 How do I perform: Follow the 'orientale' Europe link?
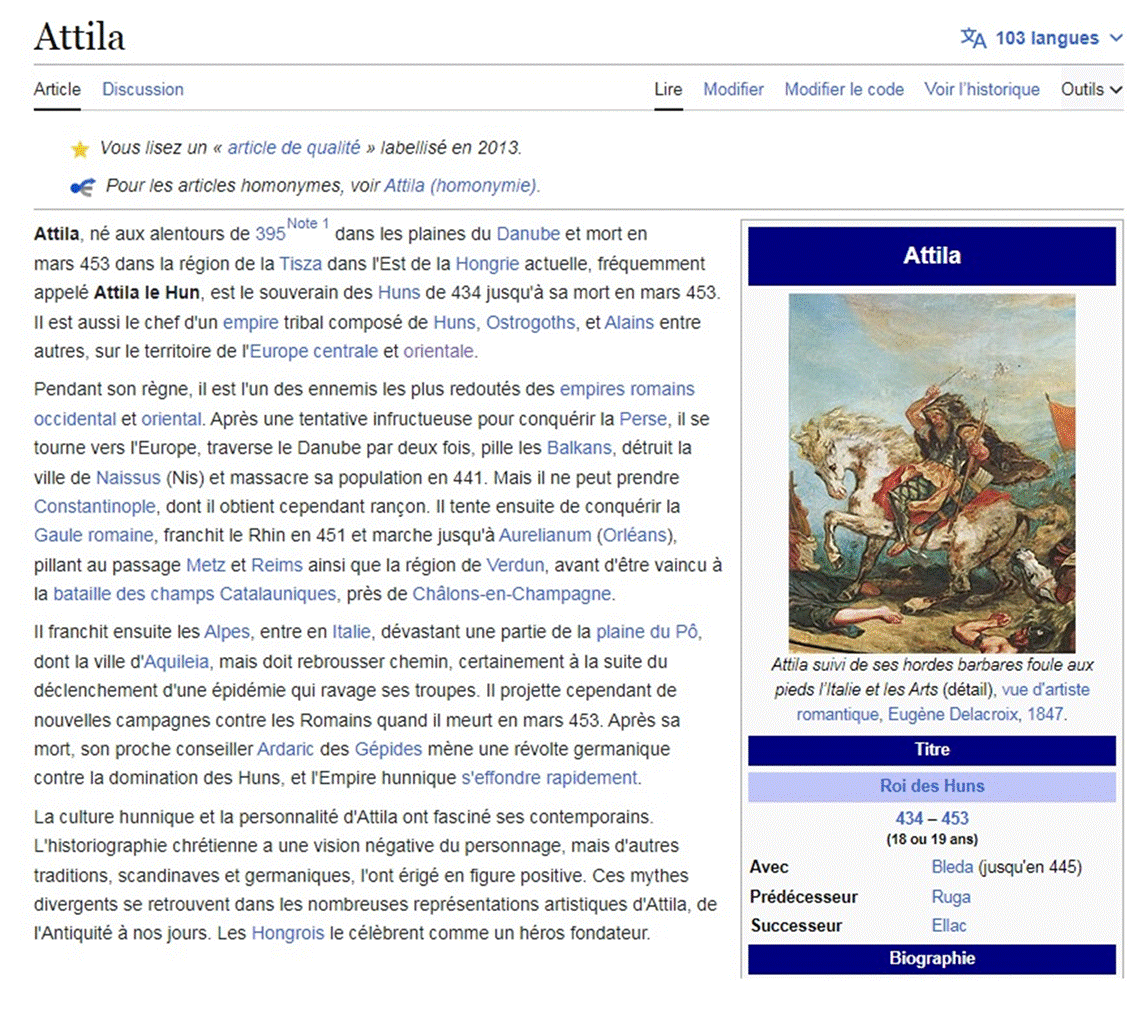[439, 351]
